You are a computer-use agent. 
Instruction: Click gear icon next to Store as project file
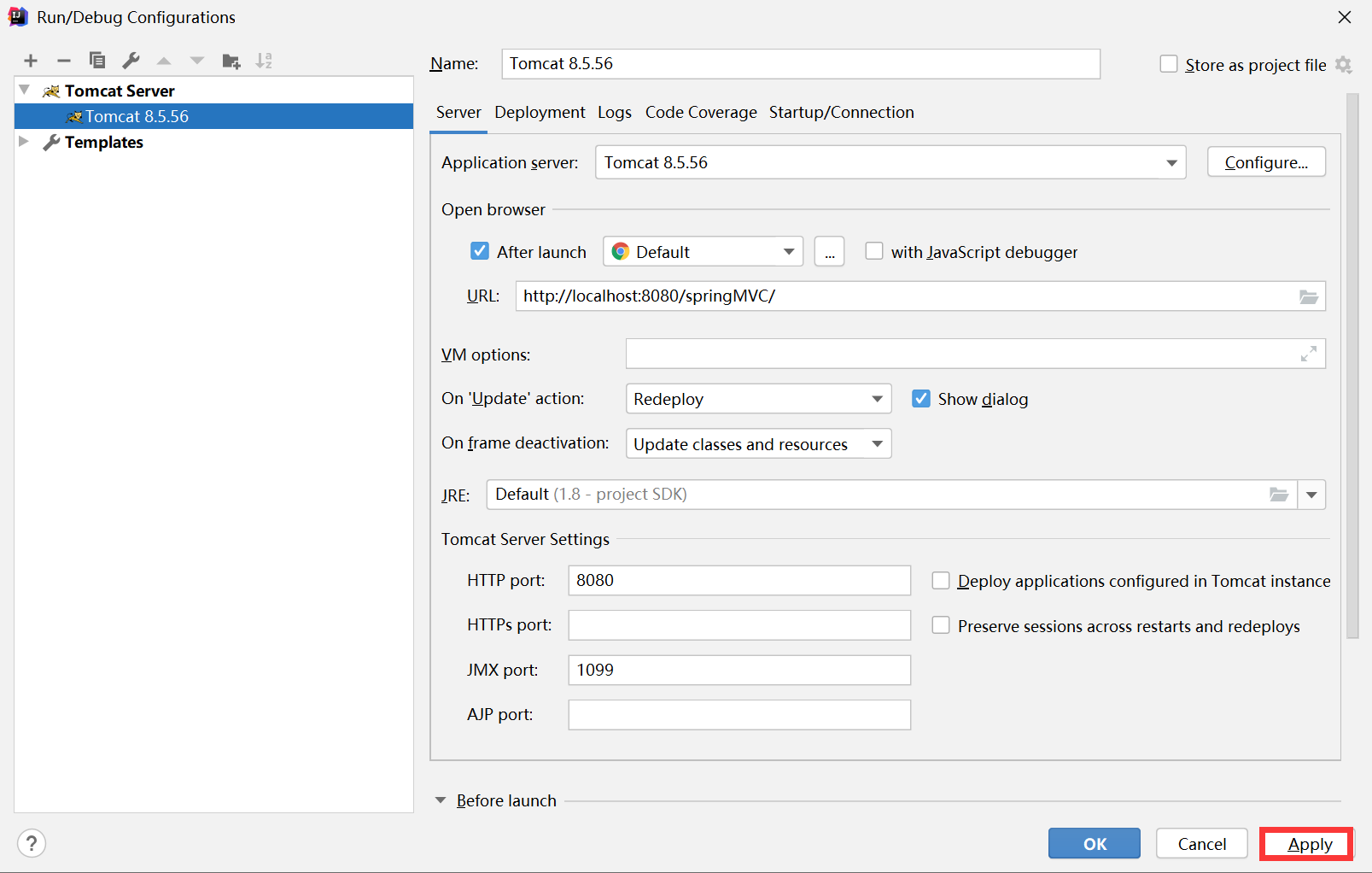point(1343,65)
